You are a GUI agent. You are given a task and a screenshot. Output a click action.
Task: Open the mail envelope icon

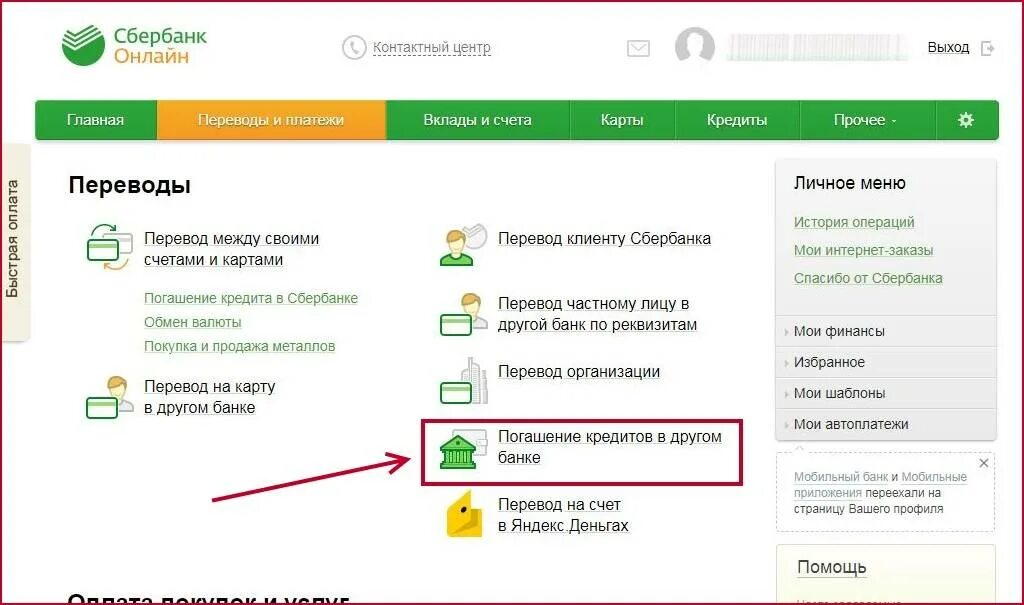pyautogui.click(x=638, y=48)
